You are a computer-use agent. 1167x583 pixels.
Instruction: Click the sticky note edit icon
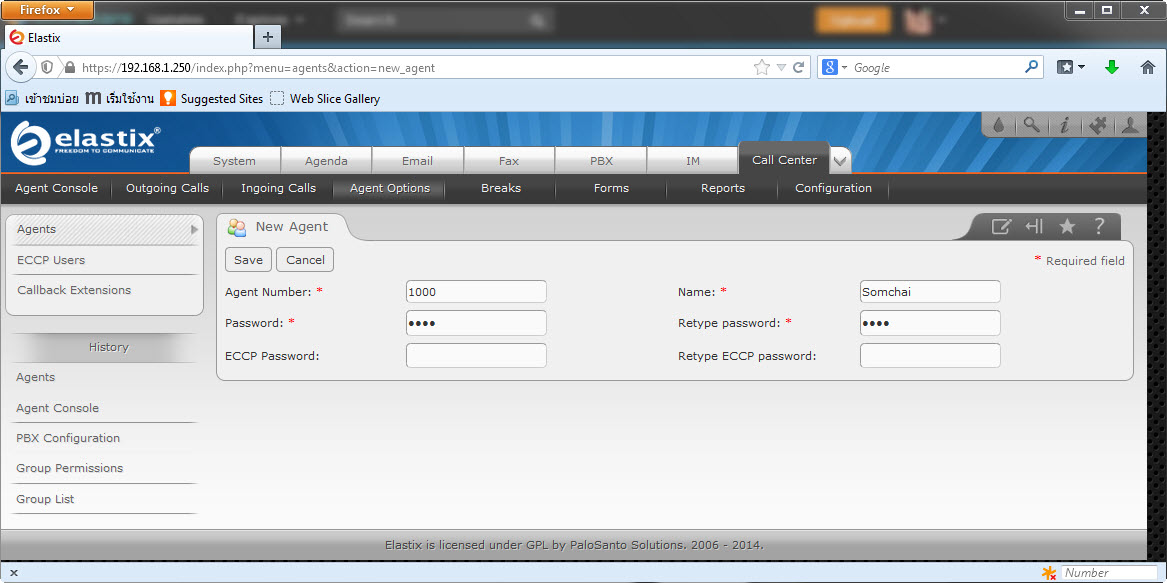point(1000,226)
